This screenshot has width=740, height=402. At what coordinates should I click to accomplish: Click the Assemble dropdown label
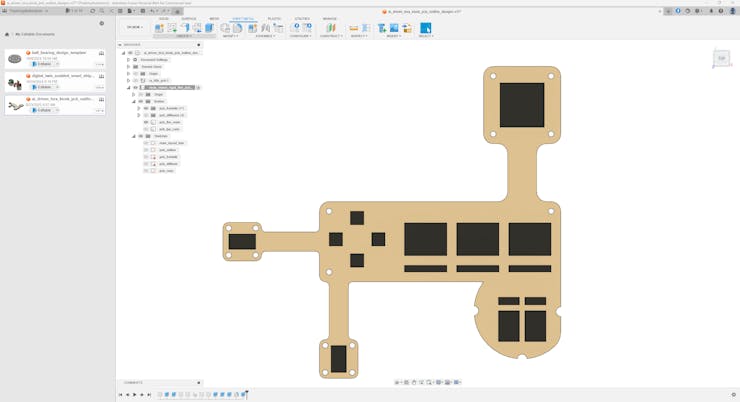[x=264, y=36]
